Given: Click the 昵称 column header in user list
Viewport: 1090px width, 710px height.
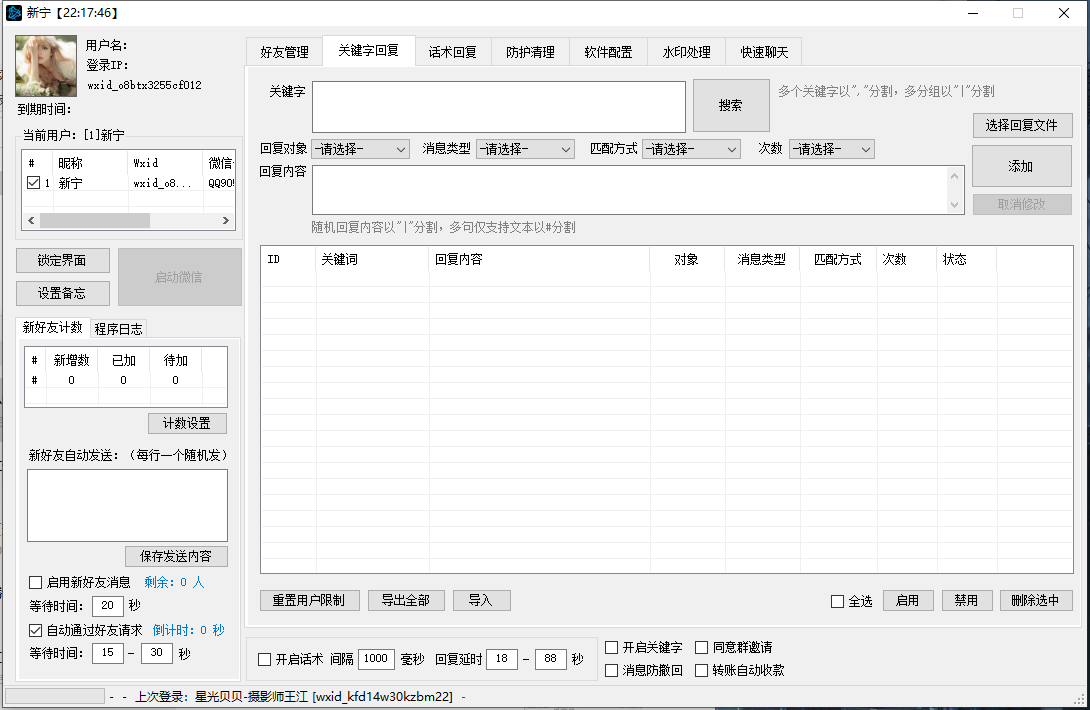Looking at the screenshot, I should 90,163.
